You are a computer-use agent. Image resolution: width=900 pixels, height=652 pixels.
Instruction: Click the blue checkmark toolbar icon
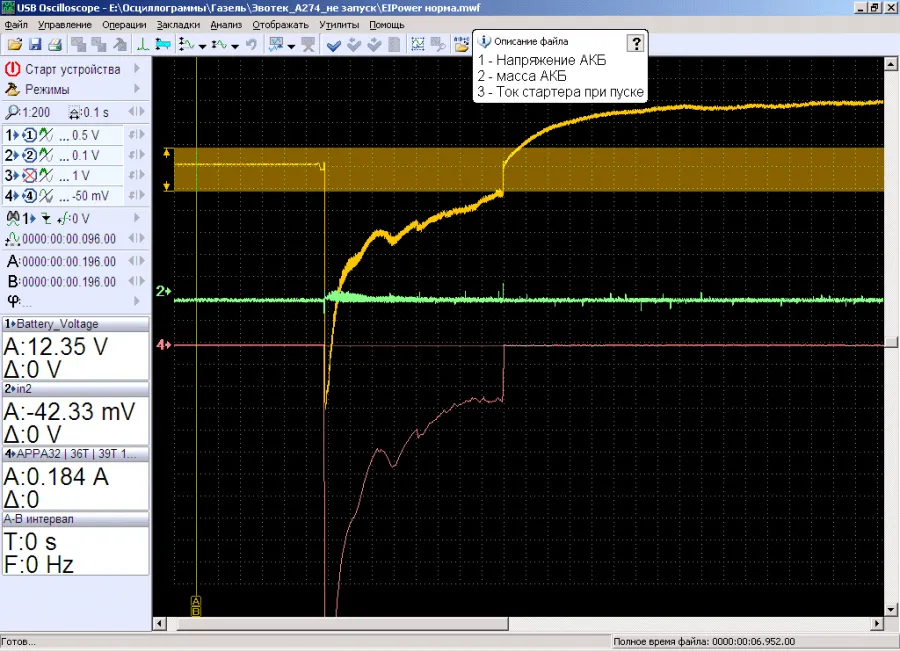tap(333, 45)
